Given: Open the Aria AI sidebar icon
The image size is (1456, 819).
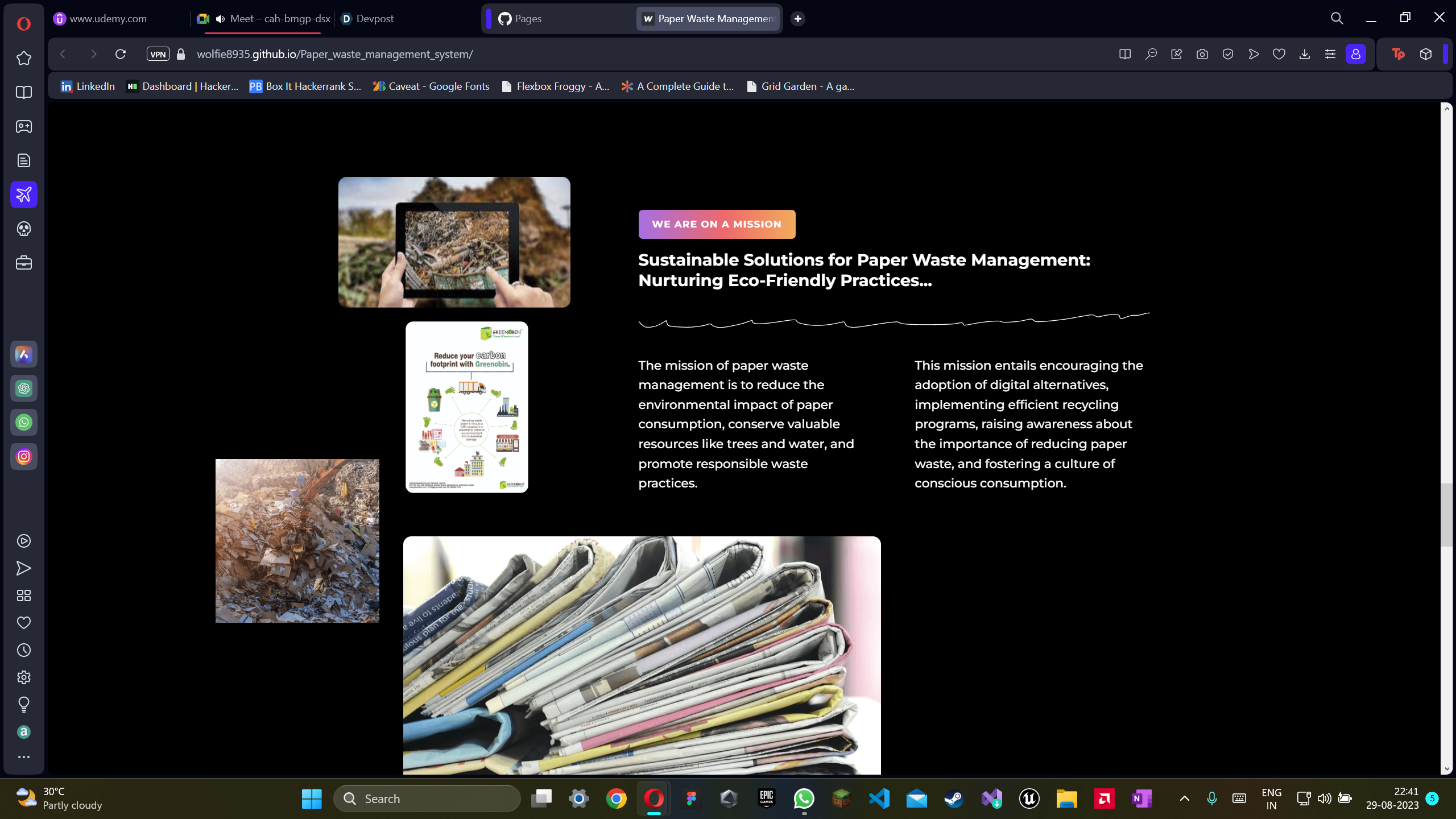Looking at the screenshot, I should tap(23, 354).
